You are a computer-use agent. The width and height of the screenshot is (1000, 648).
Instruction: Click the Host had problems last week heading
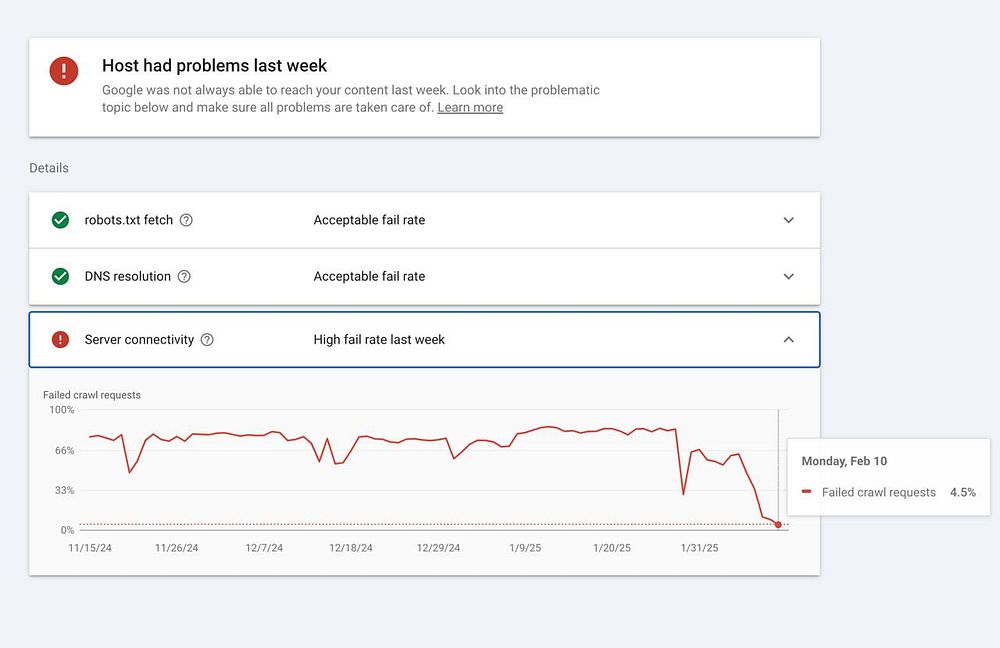click(x=214, y=66)
